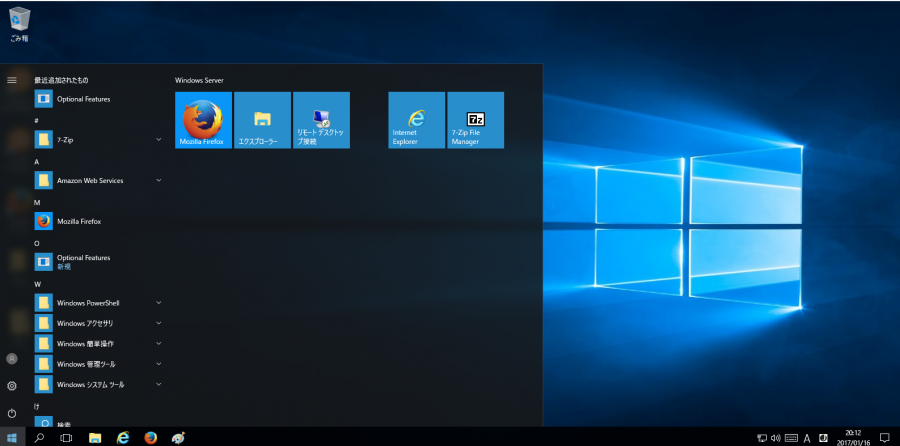Launch Internet Explorer from the taskbar
This screenshot has width=900, height=446.
[123, 438]
